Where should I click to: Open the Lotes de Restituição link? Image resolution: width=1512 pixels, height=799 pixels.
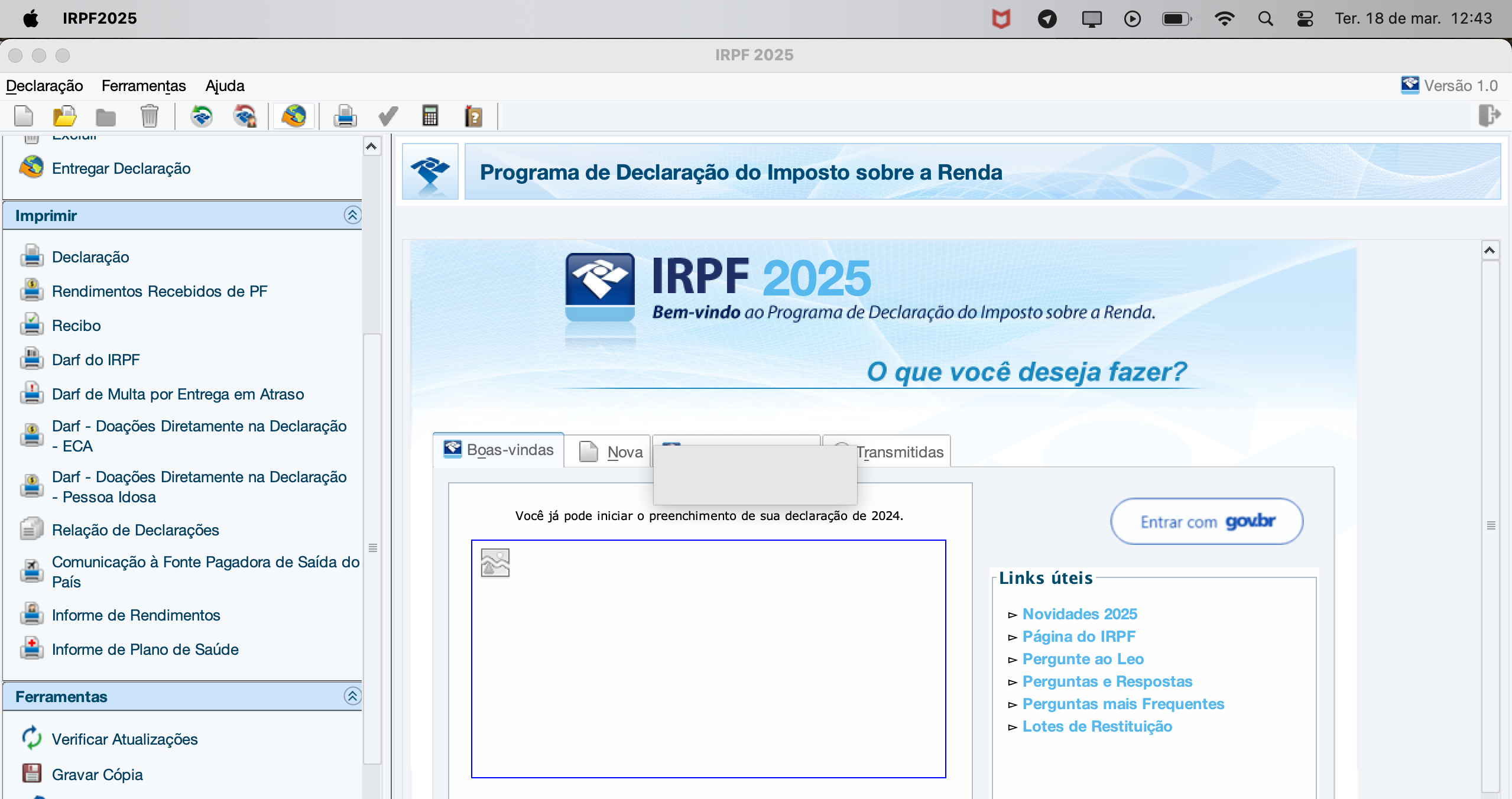(1097, 726)
